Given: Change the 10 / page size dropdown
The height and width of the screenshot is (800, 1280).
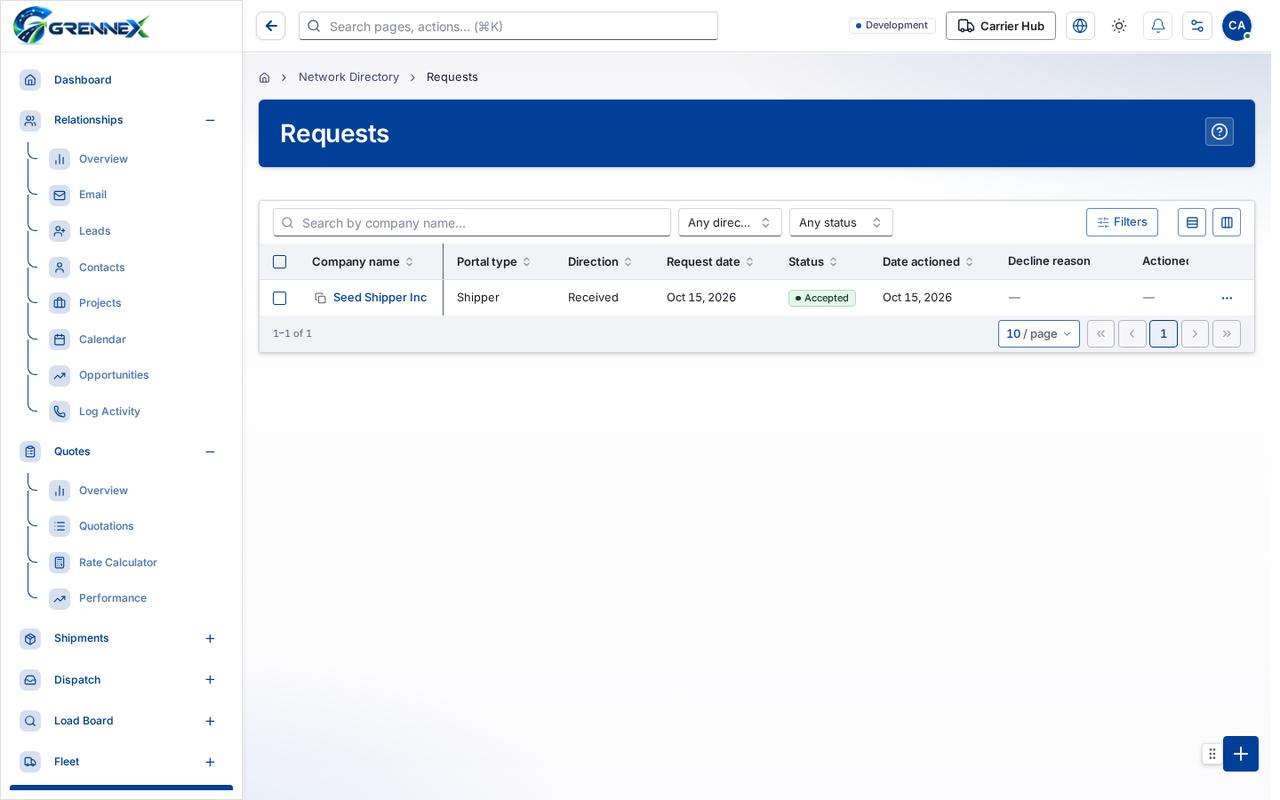Looking at the screenshot, I should [1039, 334].
